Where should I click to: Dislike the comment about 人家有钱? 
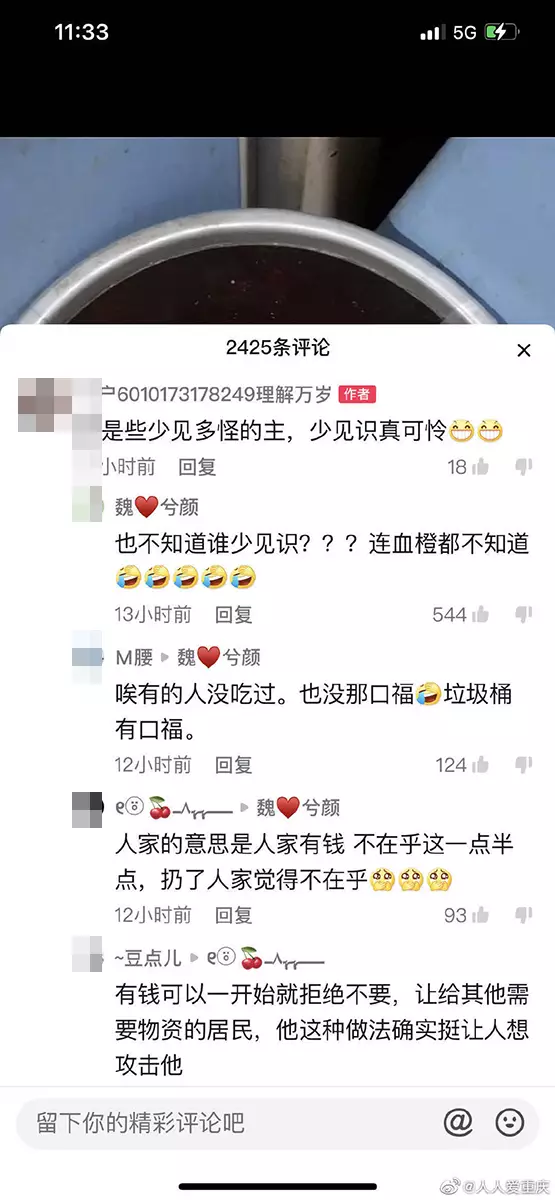pyautogui.click(x=523, y=914)
